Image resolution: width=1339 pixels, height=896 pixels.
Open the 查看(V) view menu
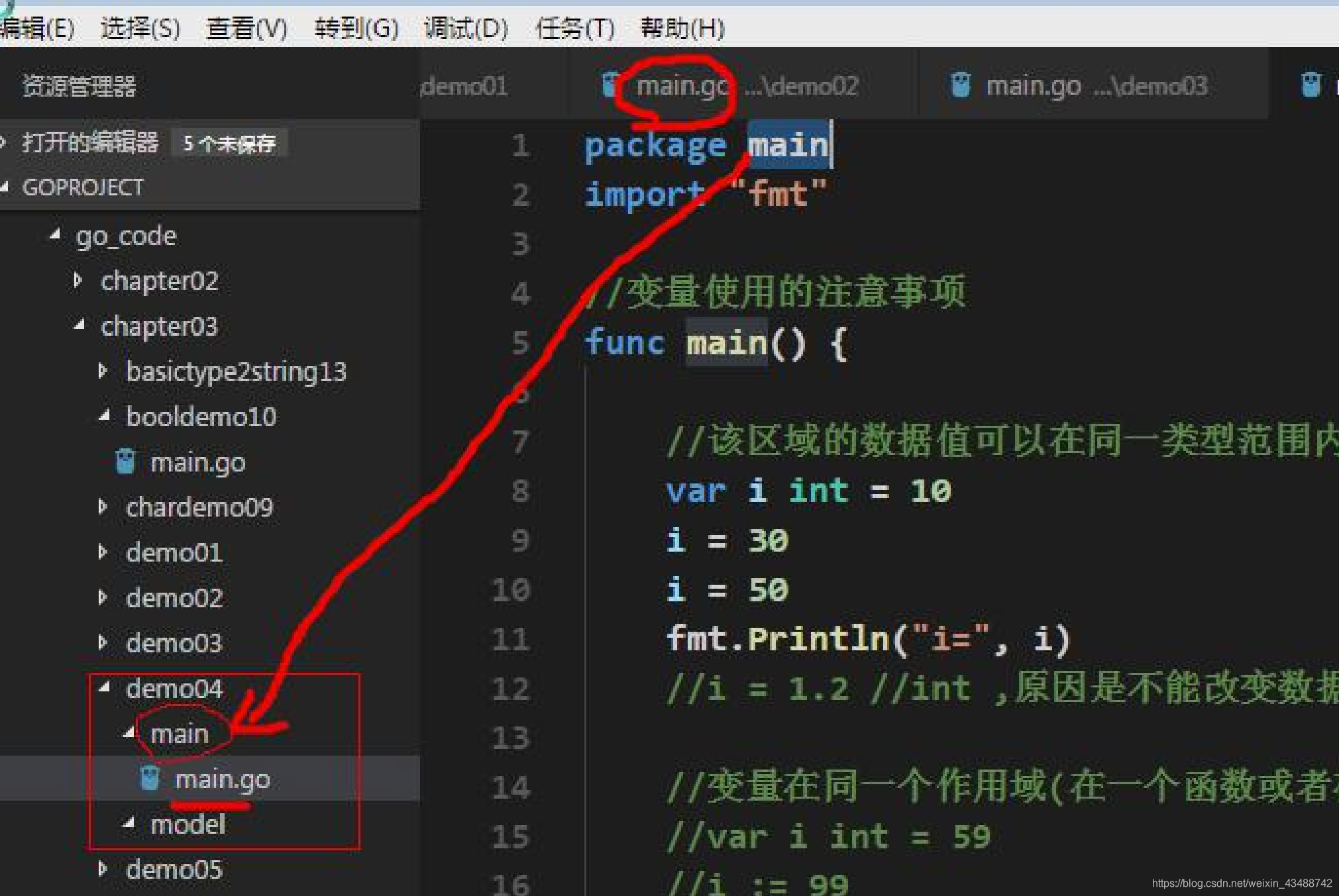246,28
